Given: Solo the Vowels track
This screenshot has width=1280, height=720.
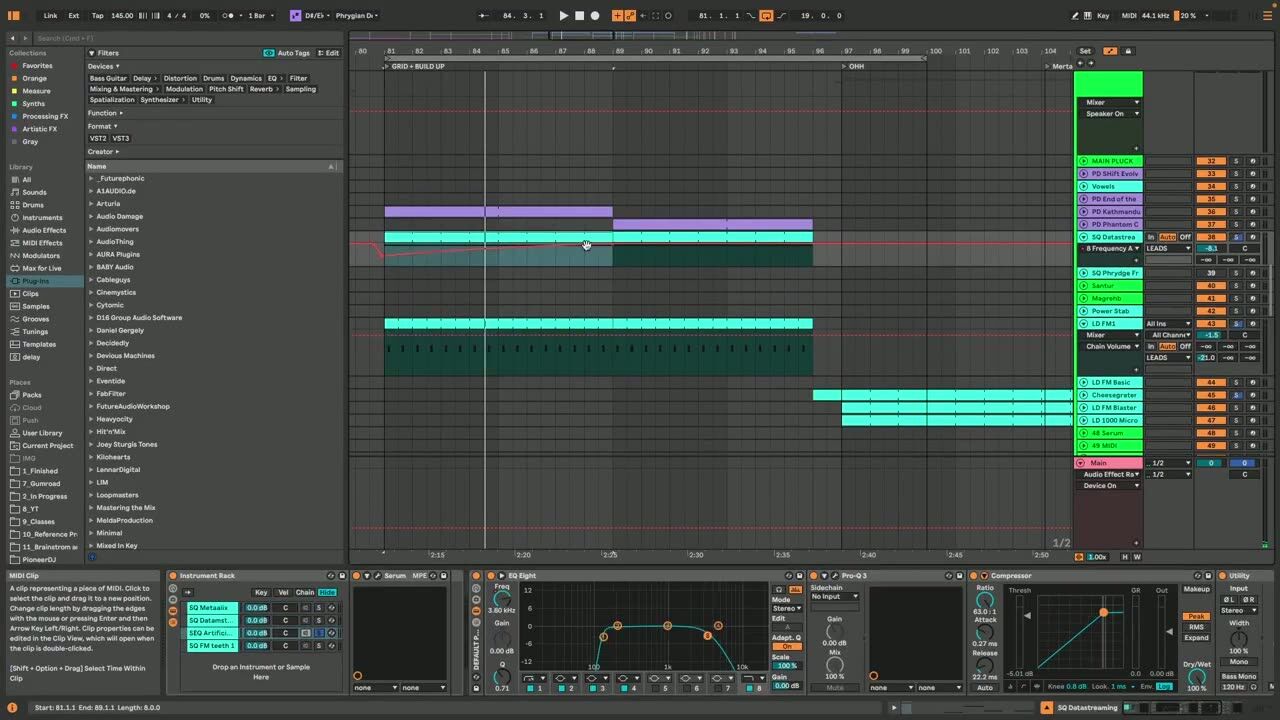Looking at the screenshot, I should click(x=1235, y=186).
